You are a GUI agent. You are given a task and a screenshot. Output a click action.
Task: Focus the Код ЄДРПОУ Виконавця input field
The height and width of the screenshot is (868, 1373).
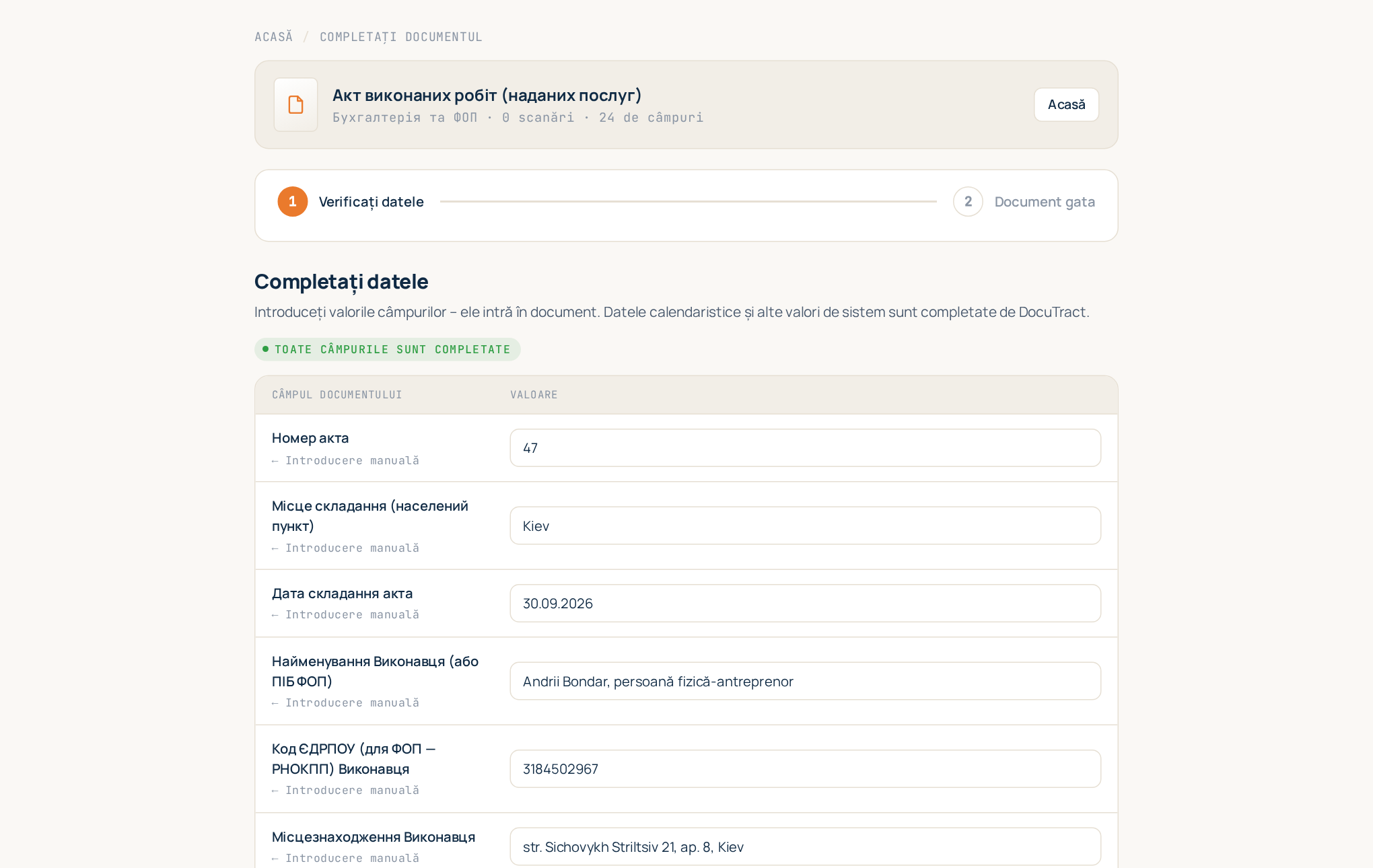pyautogui.click(x=805, y=769)
